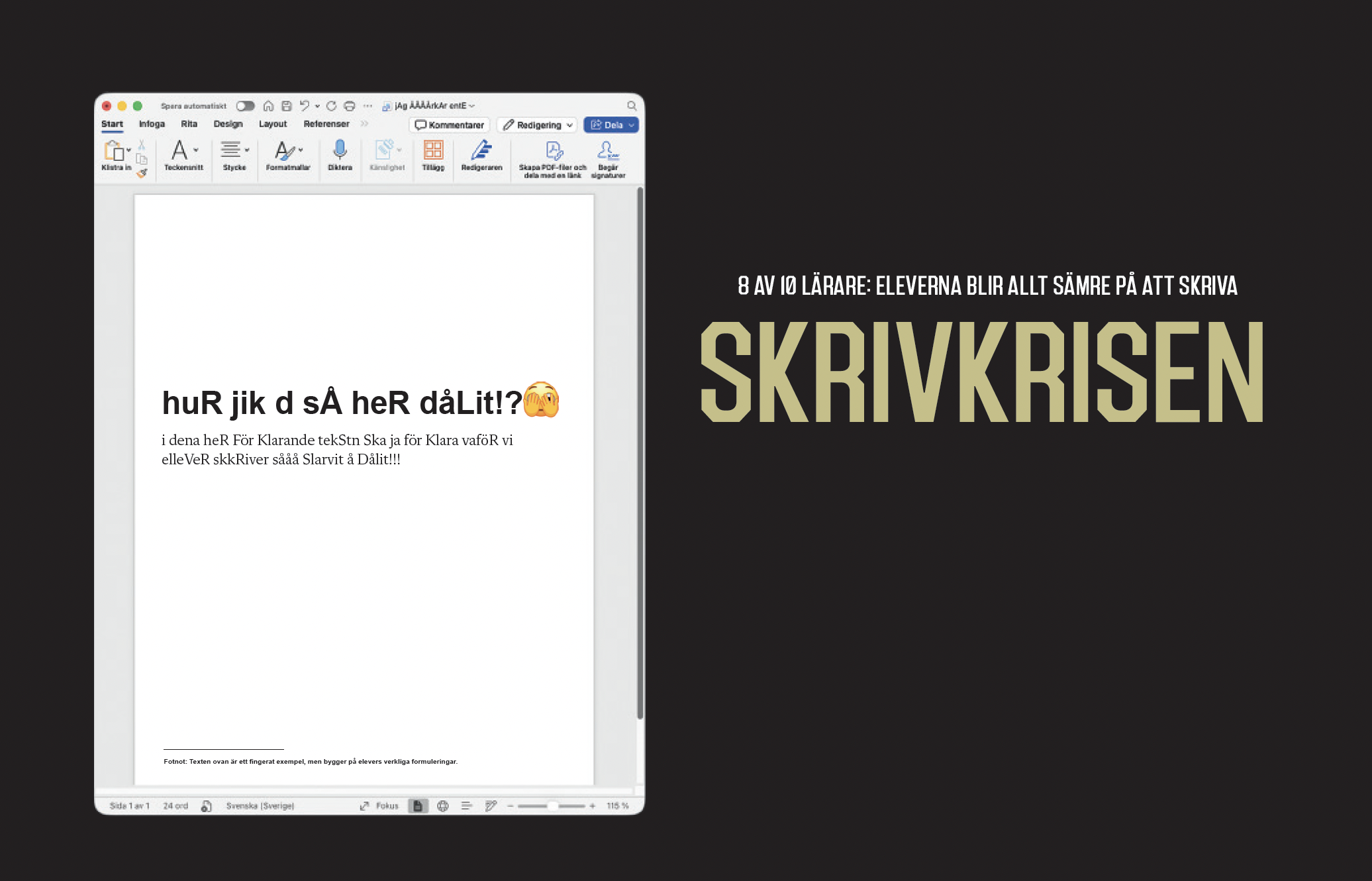Viewport: 1372px width, 881px height.
Task: Open the Redigeraren editor tool
Action: [x=481, y=150]
